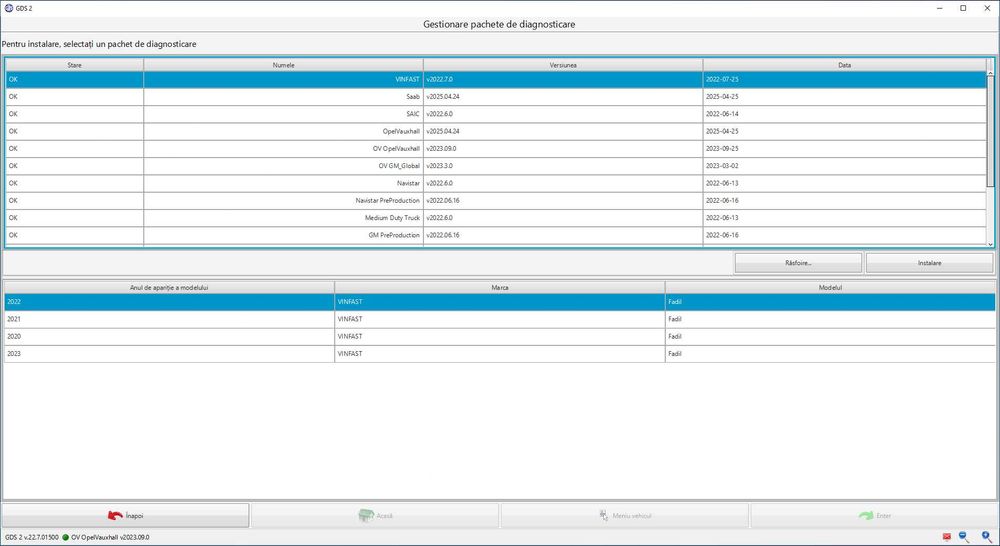Select the Navistar package row
The height and width of the screenshot is (546, 1000).
(x=496, y=183)
